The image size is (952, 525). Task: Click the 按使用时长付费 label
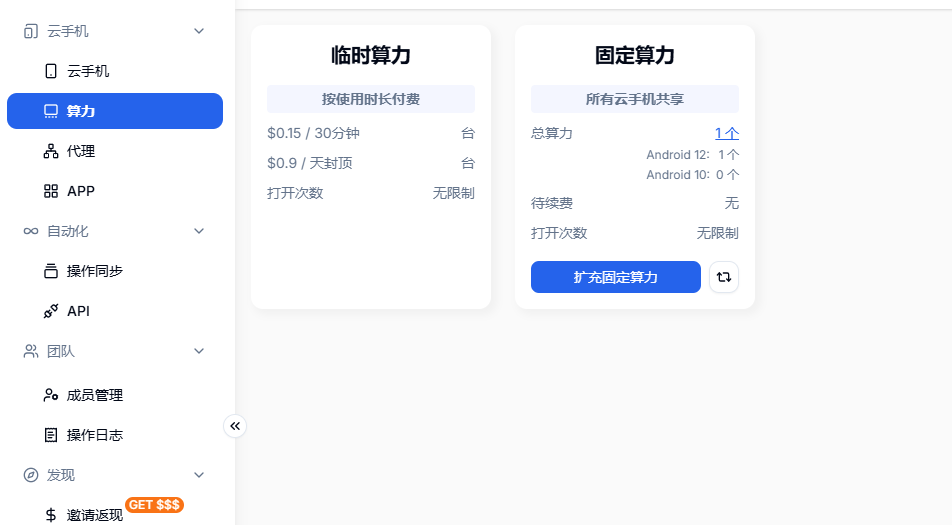coord(371,99)
